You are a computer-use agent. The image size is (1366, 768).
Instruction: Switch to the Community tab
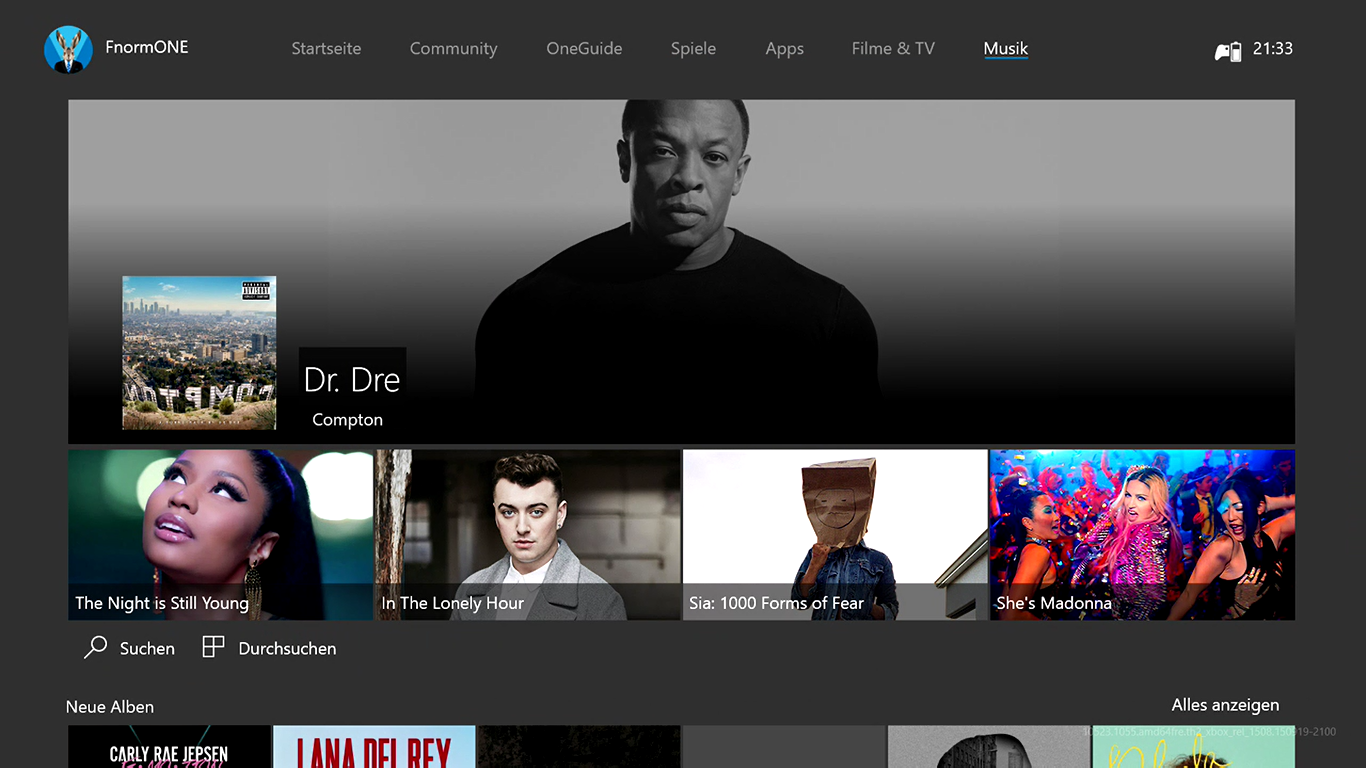click(453, 49)
